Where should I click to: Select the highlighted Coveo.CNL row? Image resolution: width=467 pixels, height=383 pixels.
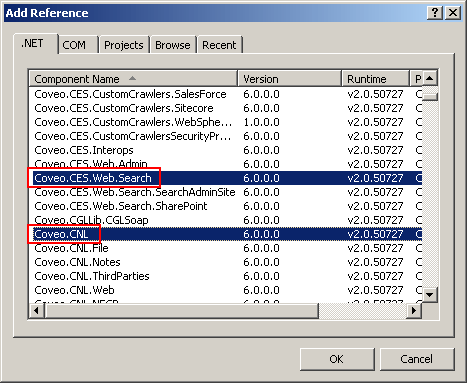[x=226, y=234]
